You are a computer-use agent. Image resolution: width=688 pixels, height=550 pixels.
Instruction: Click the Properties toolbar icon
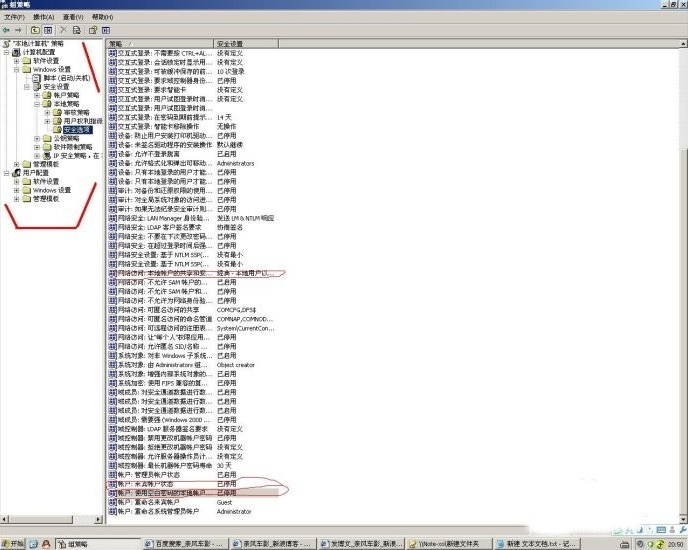pos(77,30)
